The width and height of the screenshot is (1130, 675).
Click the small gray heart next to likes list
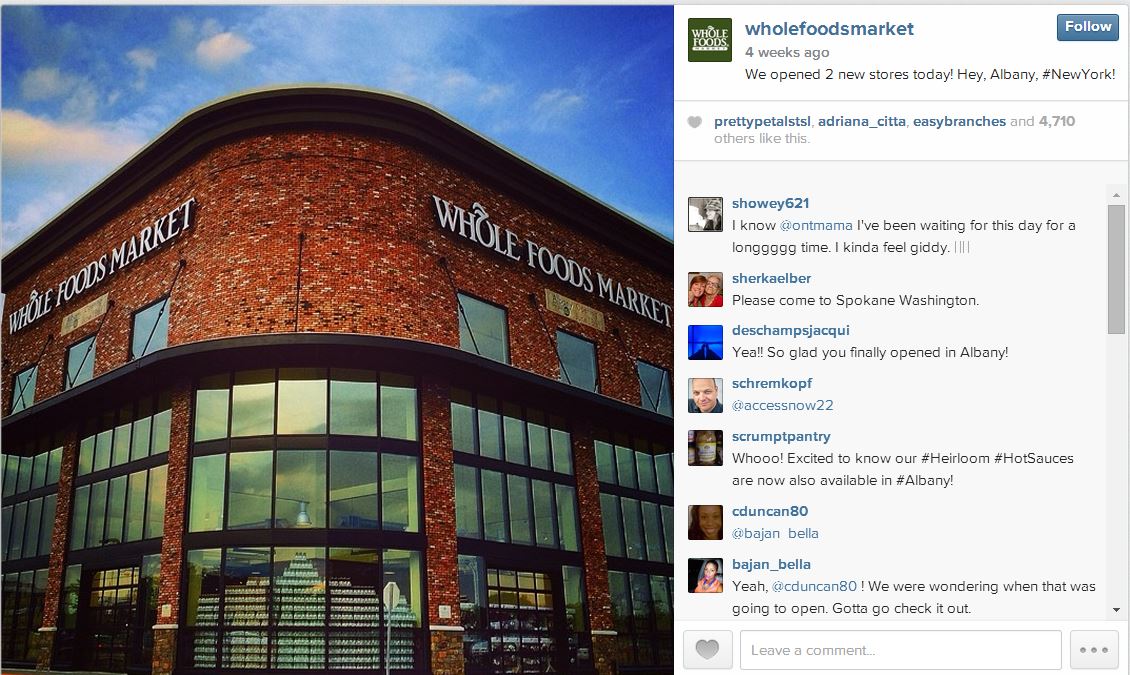(694, 122)
